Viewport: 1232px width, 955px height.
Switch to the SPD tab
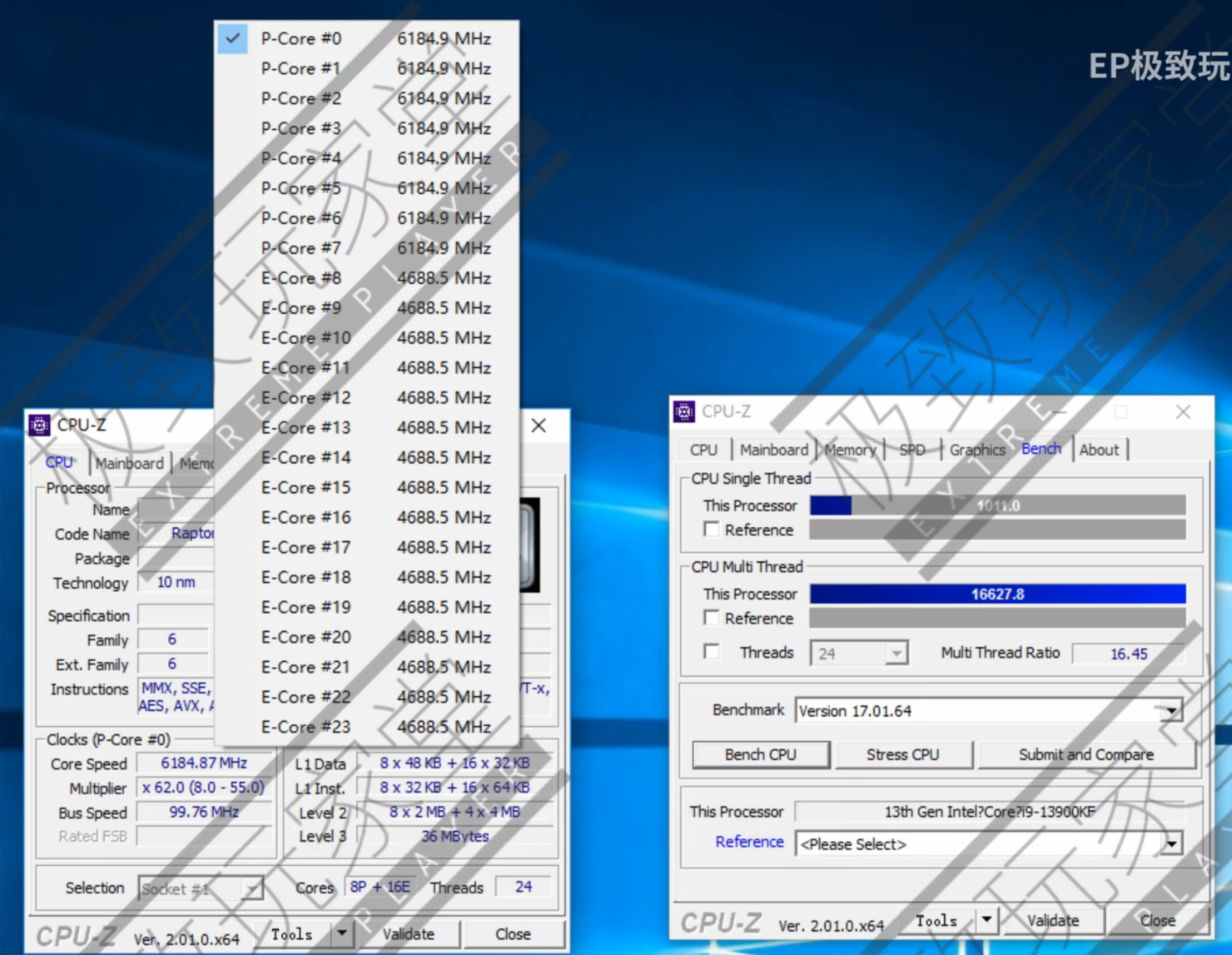click(x=912, y=450)
